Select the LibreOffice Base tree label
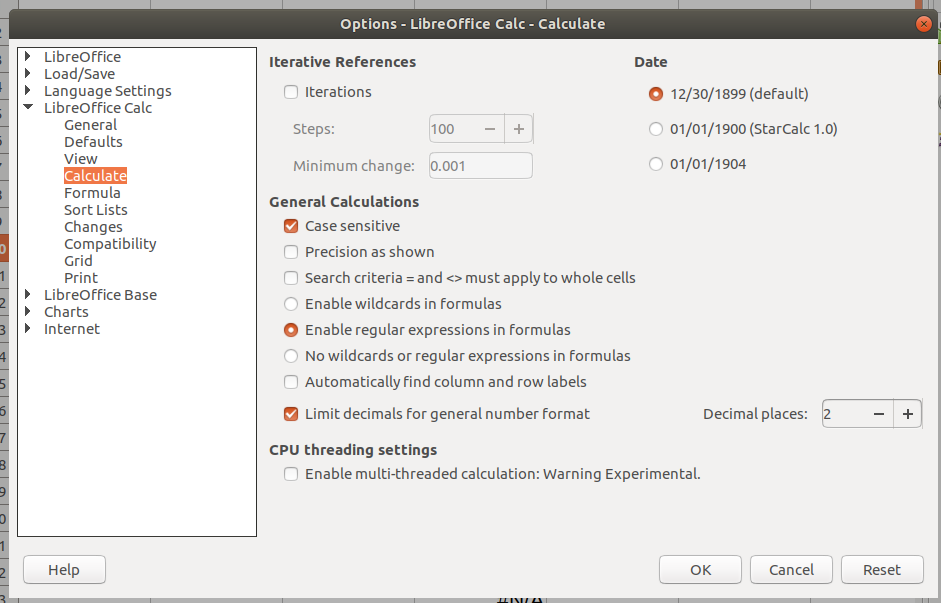941x603 pixels. pyautogui.click(x=100, y=295)
